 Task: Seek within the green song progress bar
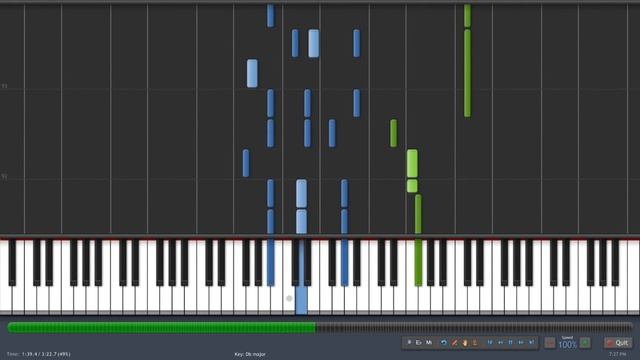[320, 327]
